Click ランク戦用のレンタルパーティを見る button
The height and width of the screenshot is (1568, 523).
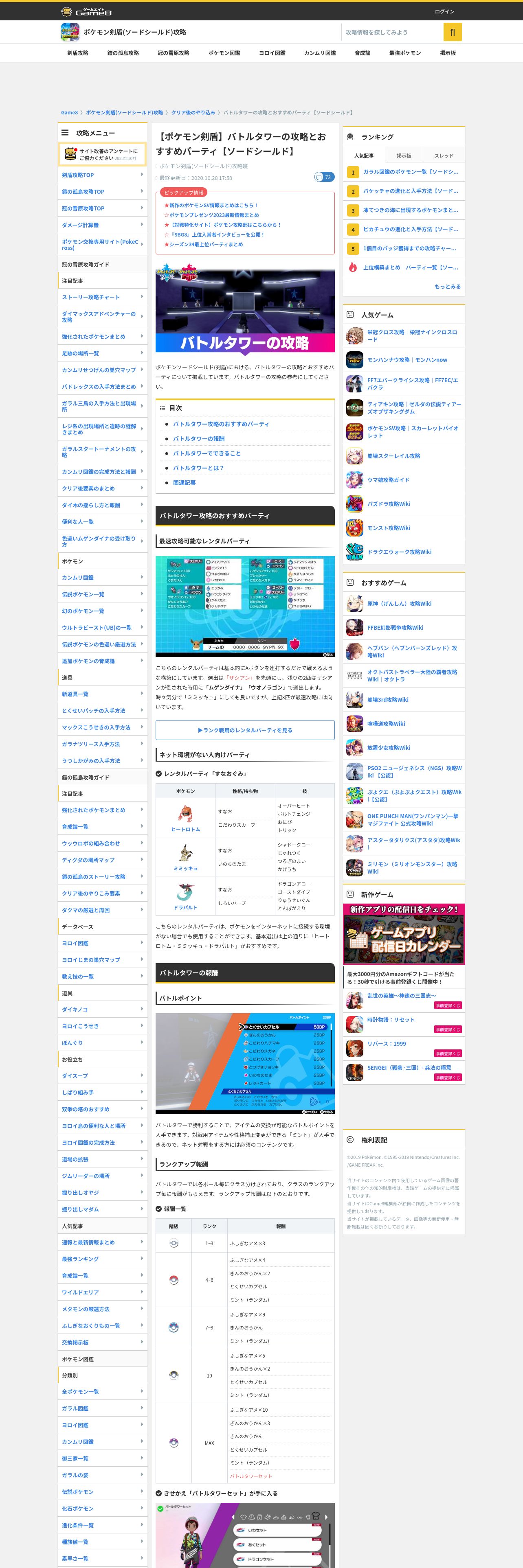coord(245,730)
